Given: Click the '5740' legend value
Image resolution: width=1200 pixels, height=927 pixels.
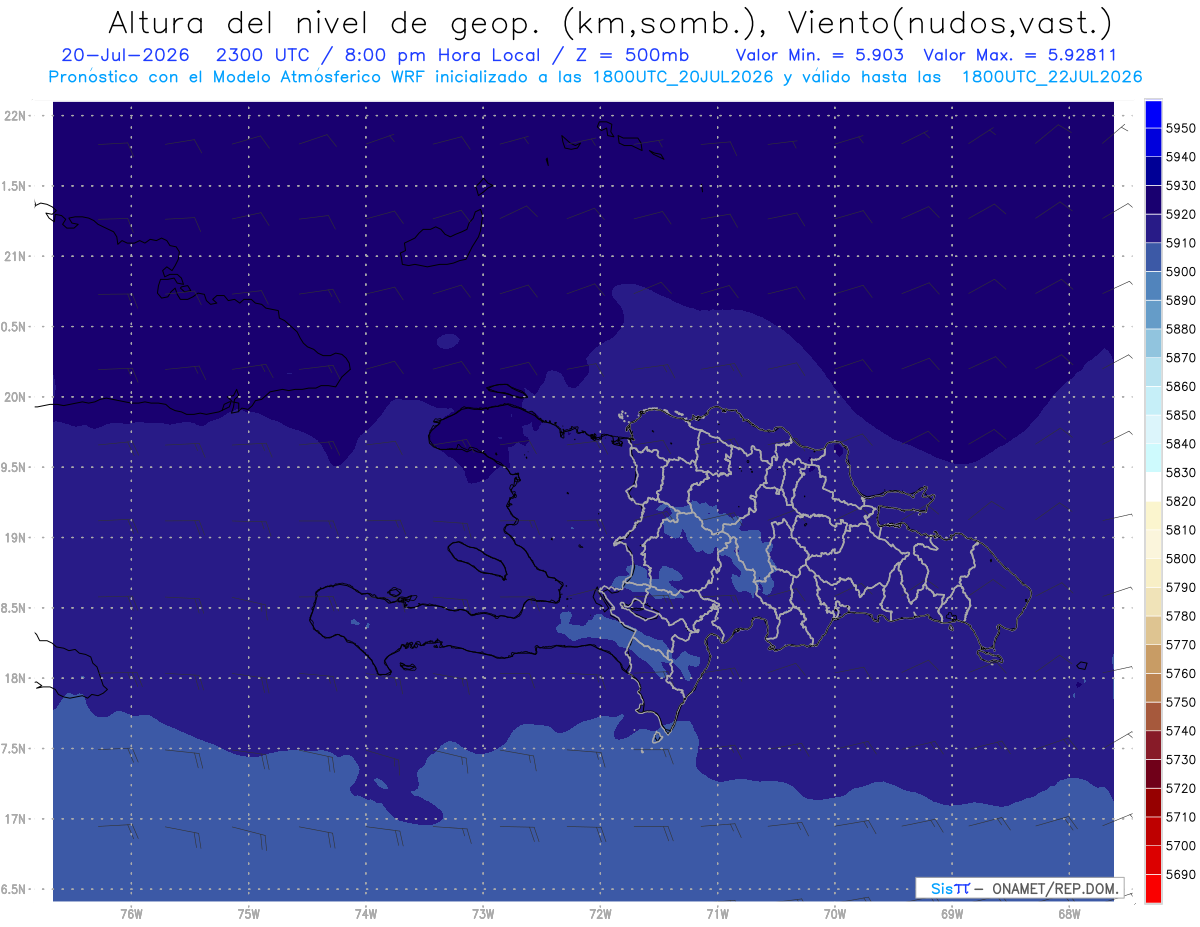Looking at the screenshot, I should pyautogui.click(x=1181, y=731).
